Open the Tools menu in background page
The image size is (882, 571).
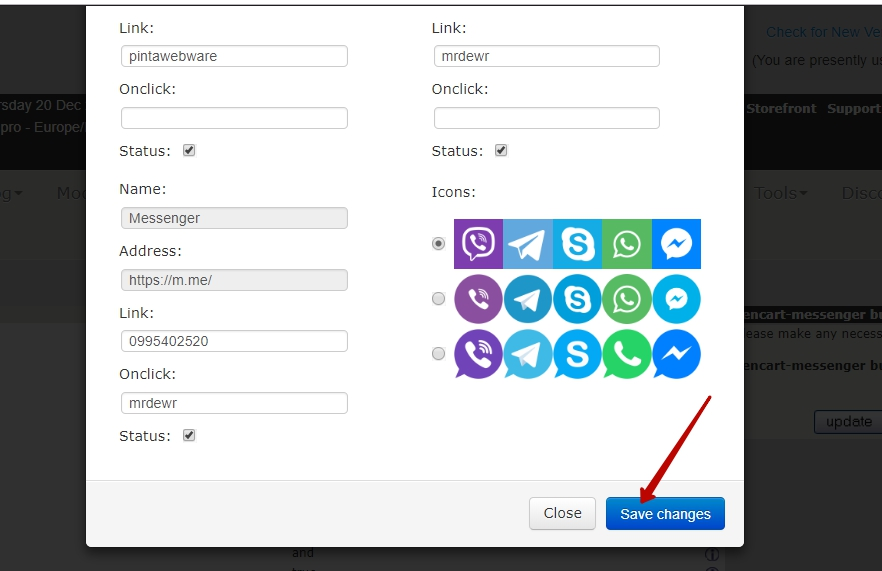click(x=780, y=194)
